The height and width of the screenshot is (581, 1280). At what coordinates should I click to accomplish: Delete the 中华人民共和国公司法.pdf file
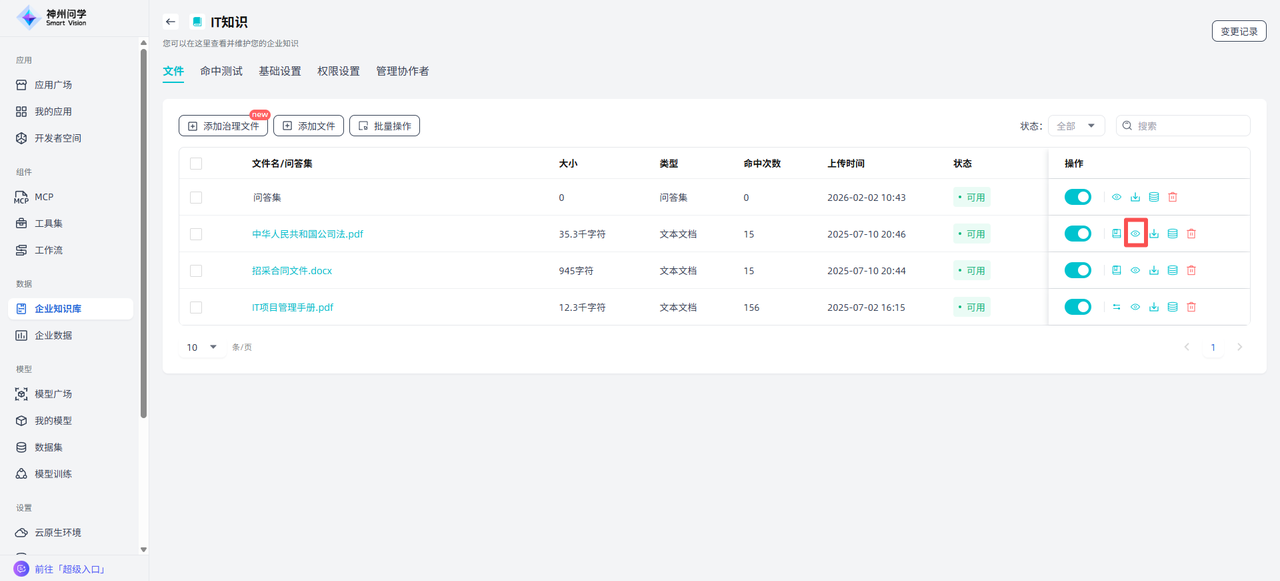coord(1191,234)
